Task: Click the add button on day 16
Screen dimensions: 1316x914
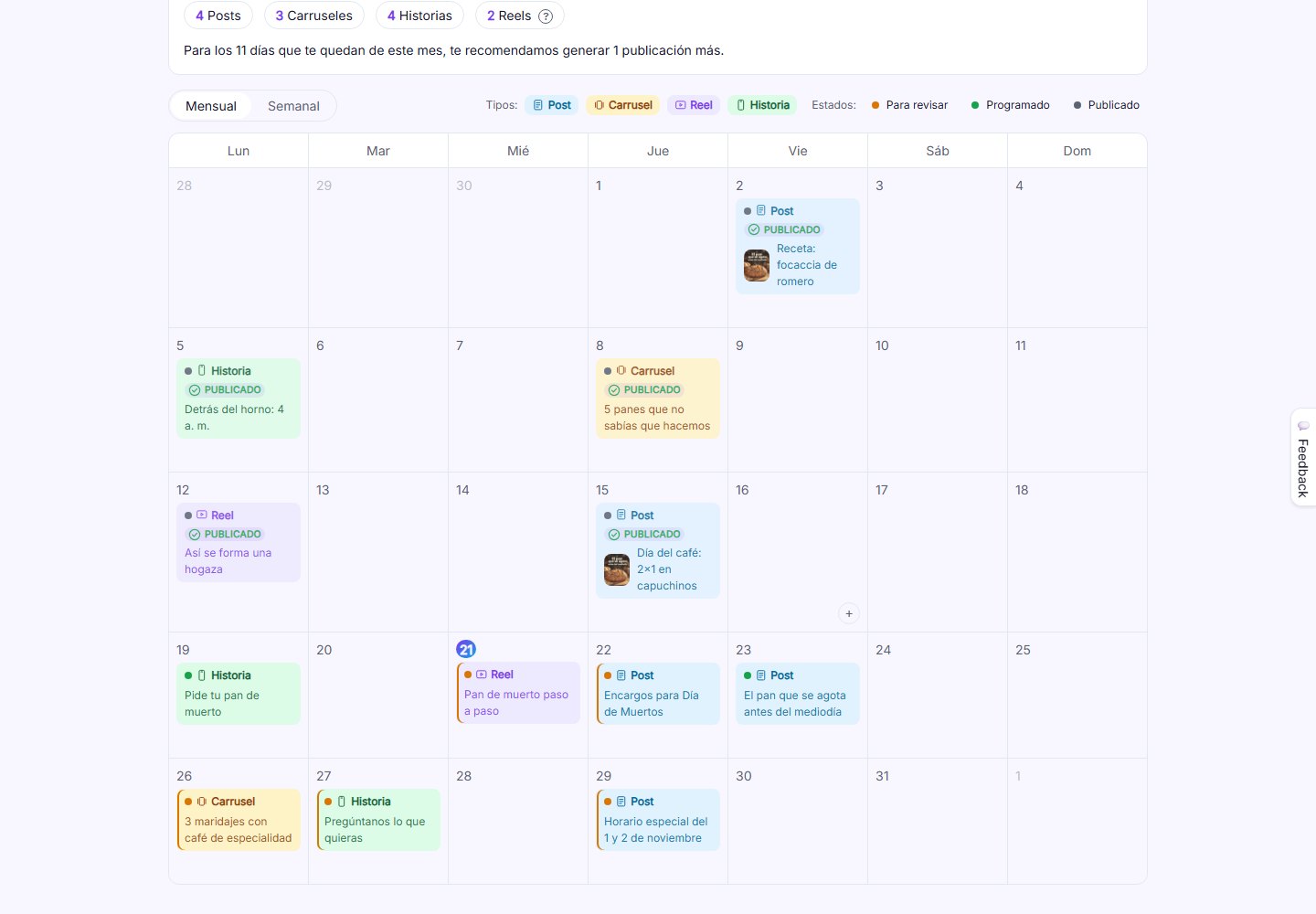Action: click(849, 613)
